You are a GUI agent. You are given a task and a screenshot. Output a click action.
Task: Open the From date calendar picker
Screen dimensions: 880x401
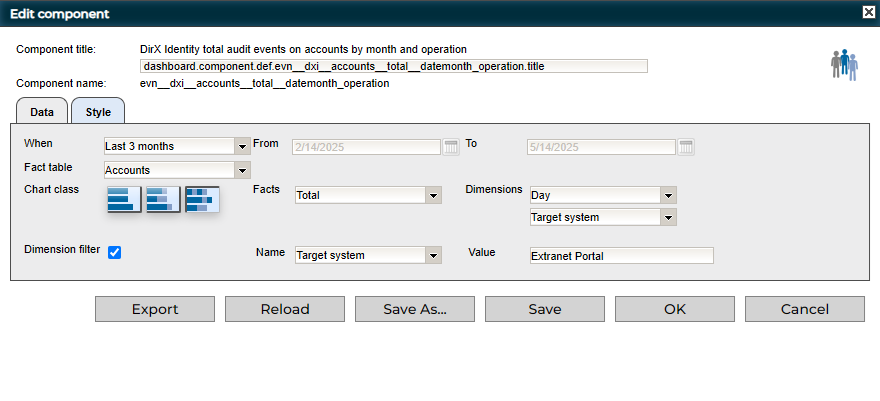pyautogui.click(x=451, y=147)
